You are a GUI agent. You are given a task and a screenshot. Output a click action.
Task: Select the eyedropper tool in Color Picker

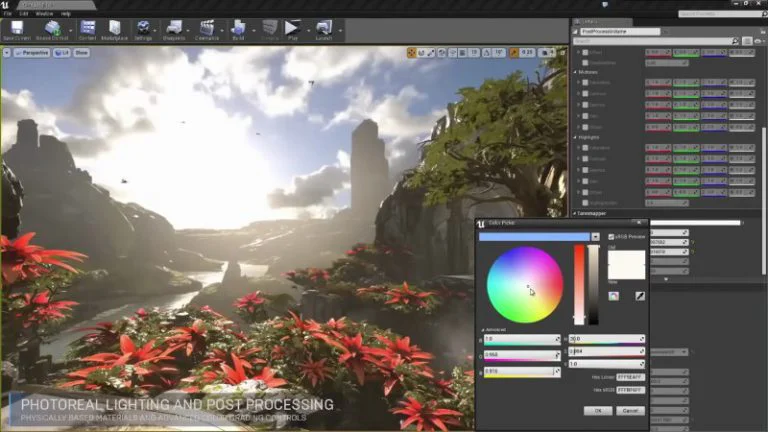coord(639,296)
